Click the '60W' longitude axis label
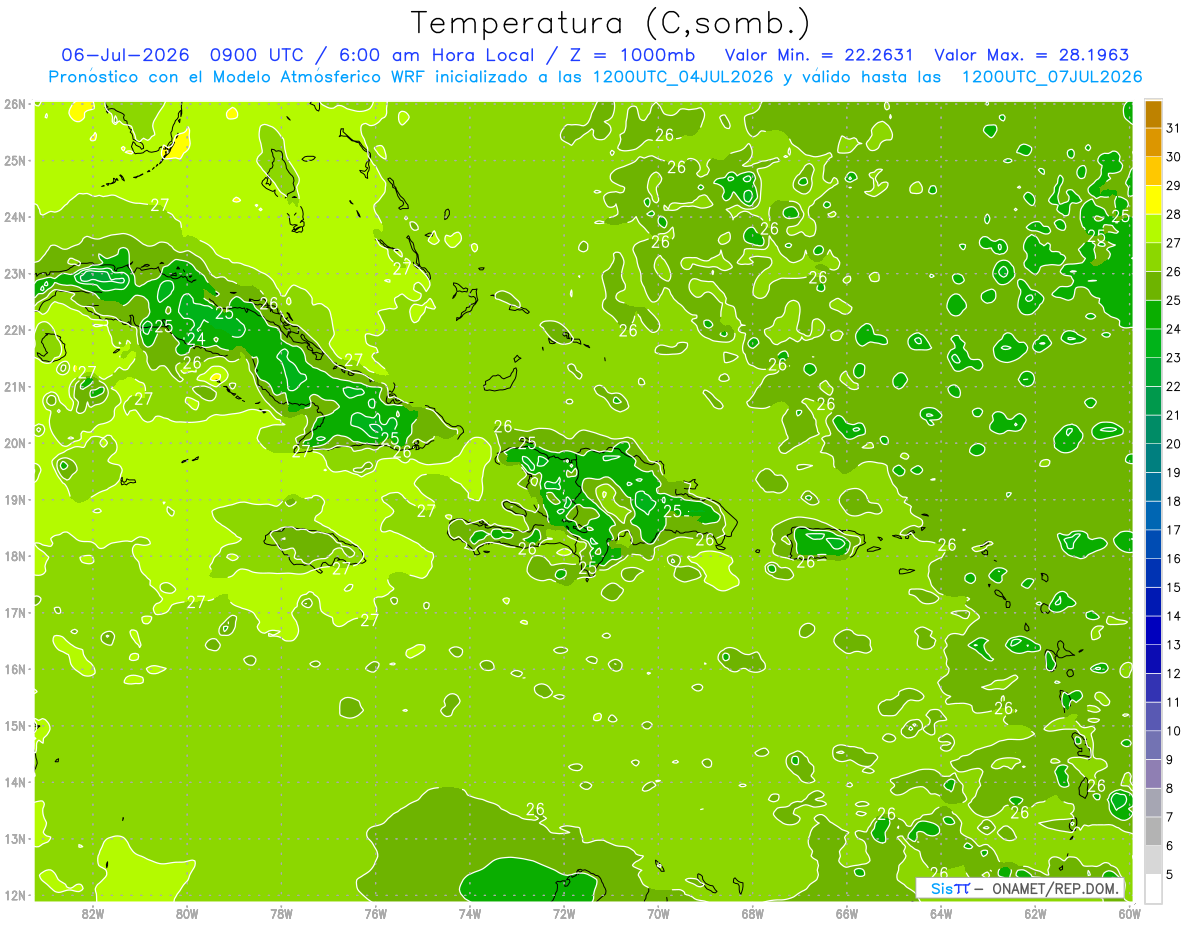This screenshot has width=1200, height=927. [x=1130, y=913]
